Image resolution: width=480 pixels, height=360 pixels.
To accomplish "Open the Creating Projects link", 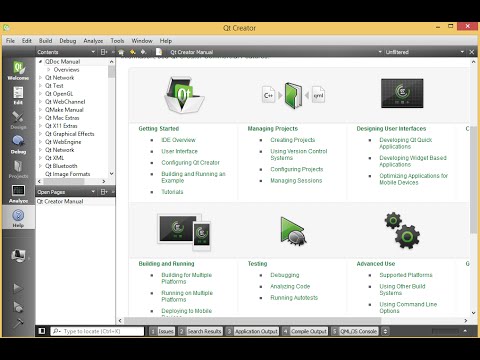I will [x=293, y=140].
